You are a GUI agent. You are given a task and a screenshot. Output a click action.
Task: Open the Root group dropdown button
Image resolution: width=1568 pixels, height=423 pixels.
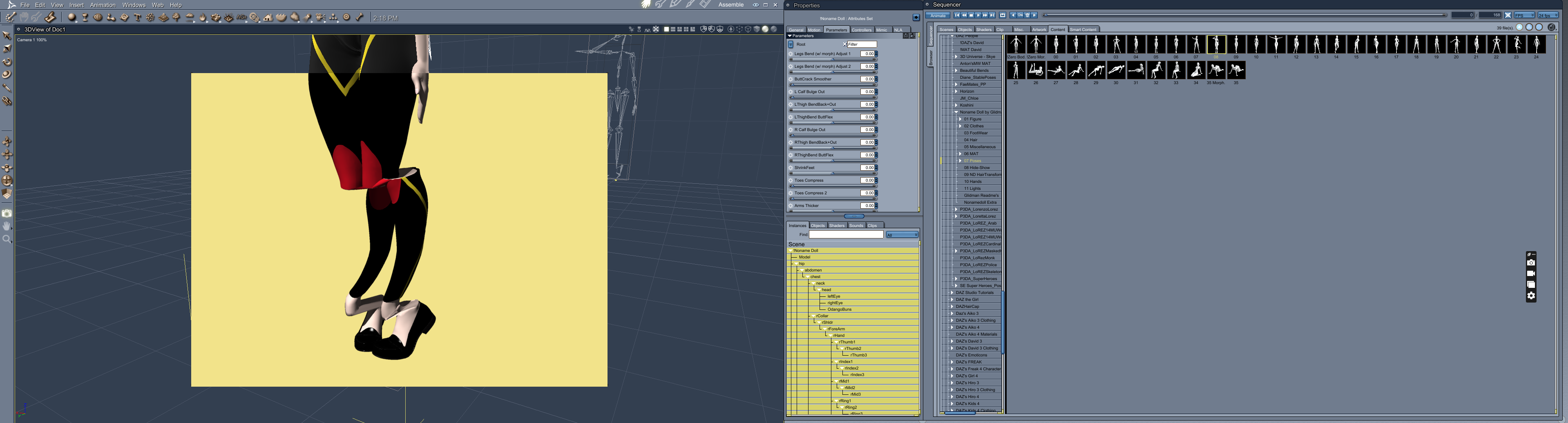pos(791,45)
